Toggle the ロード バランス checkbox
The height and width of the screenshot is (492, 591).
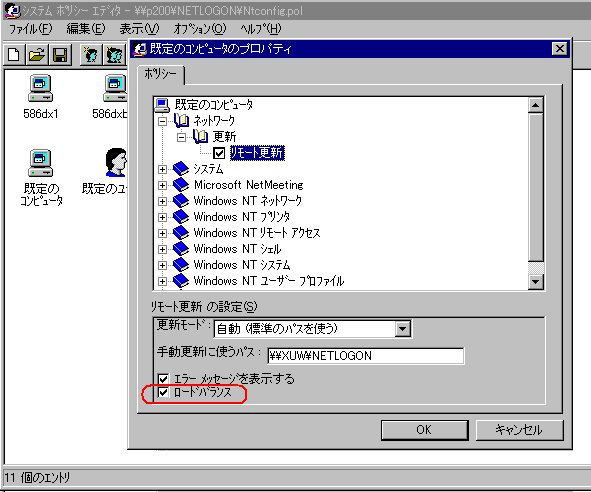pos(163,392)
